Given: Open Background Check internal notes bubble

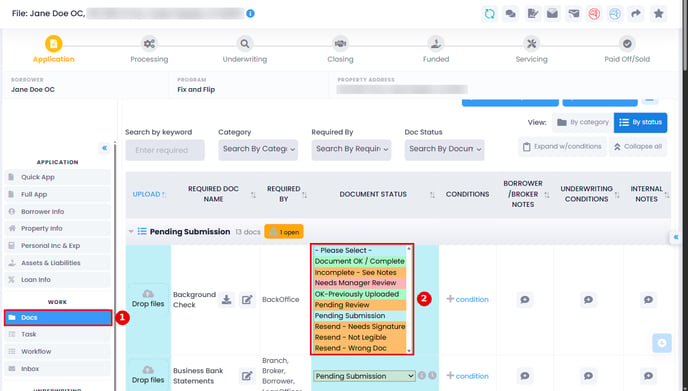Looking at the screenshot, I should (649, 300).
